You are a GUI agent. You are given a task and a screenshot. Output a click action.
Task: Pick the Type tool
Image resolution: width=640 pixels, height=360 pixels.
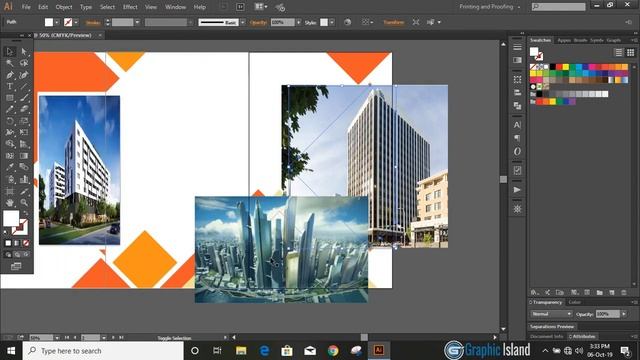point(10,86)
